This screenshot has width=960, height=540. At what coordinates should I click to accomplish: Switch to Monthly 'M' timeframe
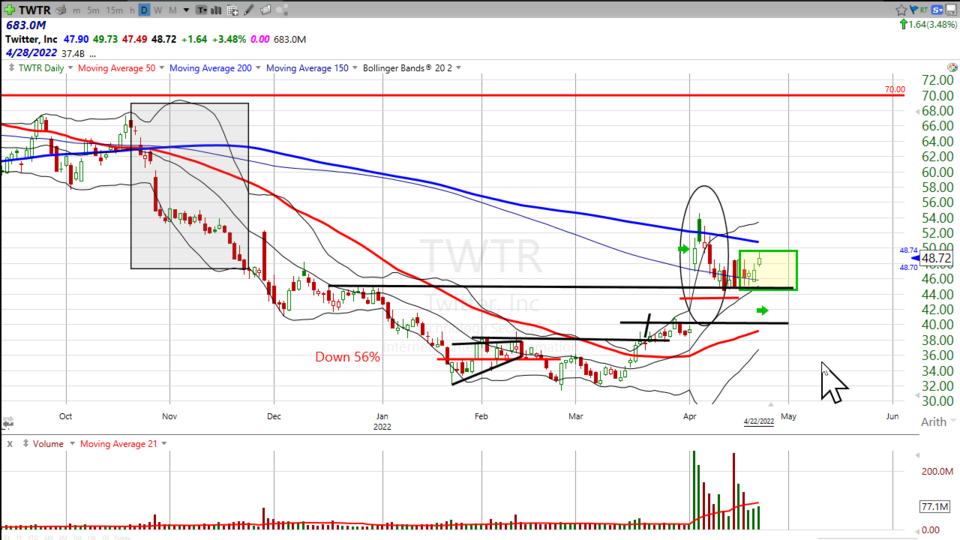[x=173, y=10]
